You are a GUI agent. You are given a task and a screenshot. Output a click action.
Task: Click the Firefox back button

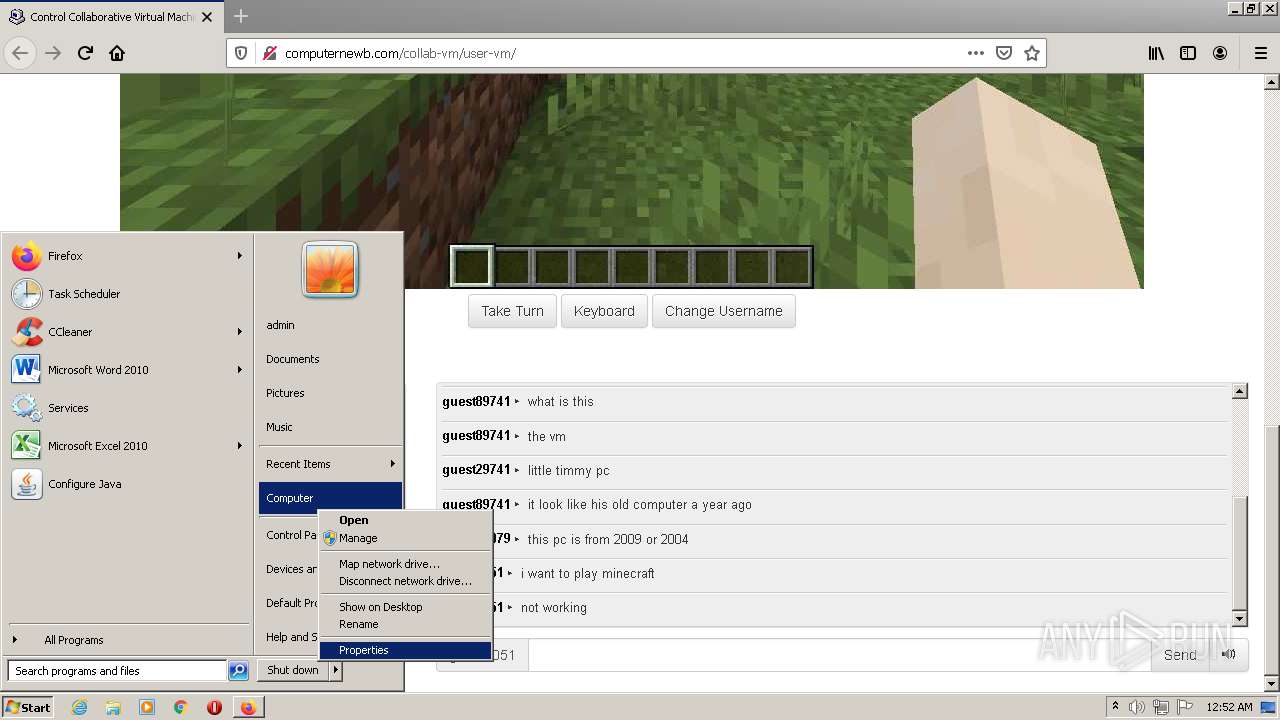[21, 53]
